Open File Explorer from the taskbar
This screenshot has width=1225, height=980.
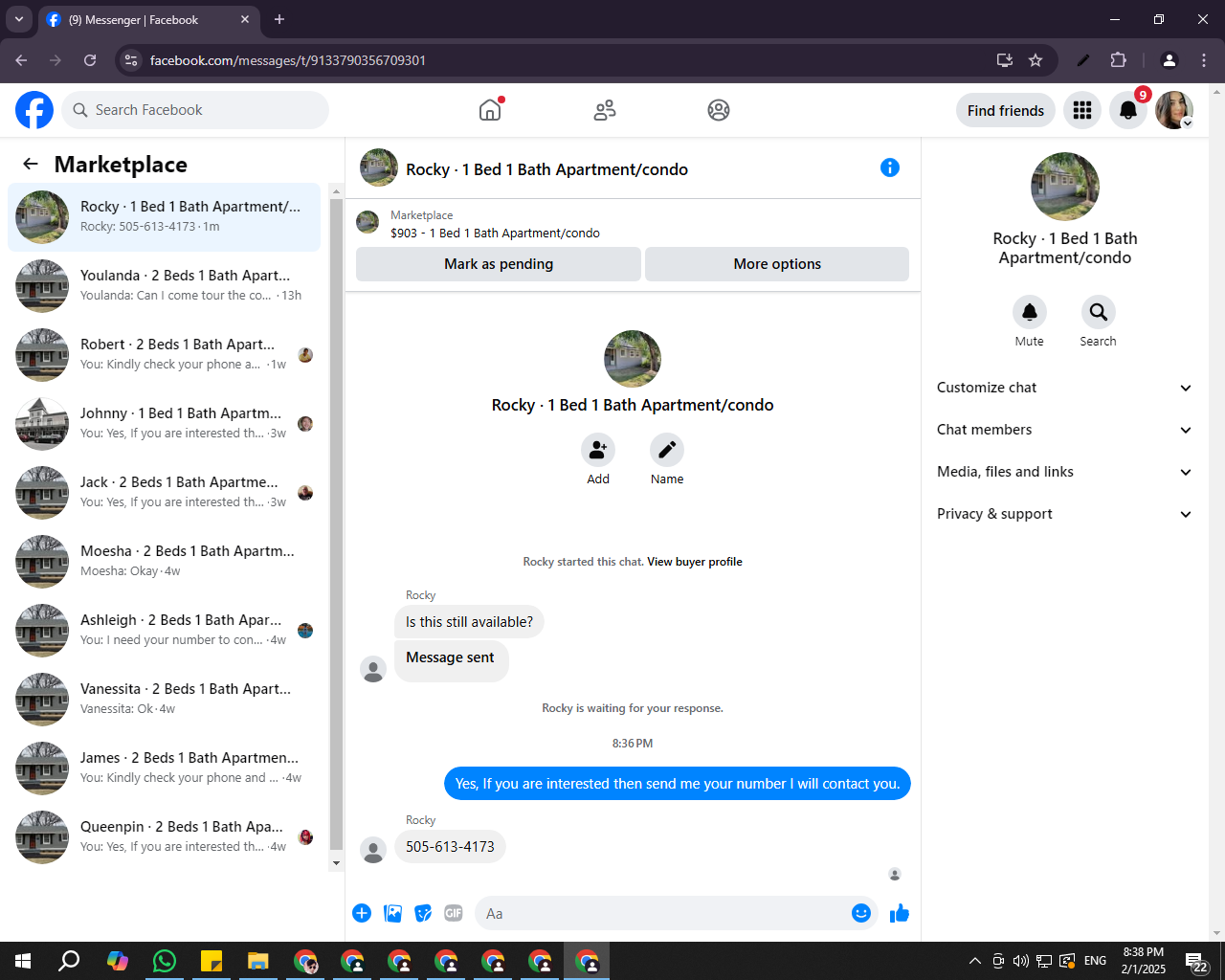pos(258,961)
